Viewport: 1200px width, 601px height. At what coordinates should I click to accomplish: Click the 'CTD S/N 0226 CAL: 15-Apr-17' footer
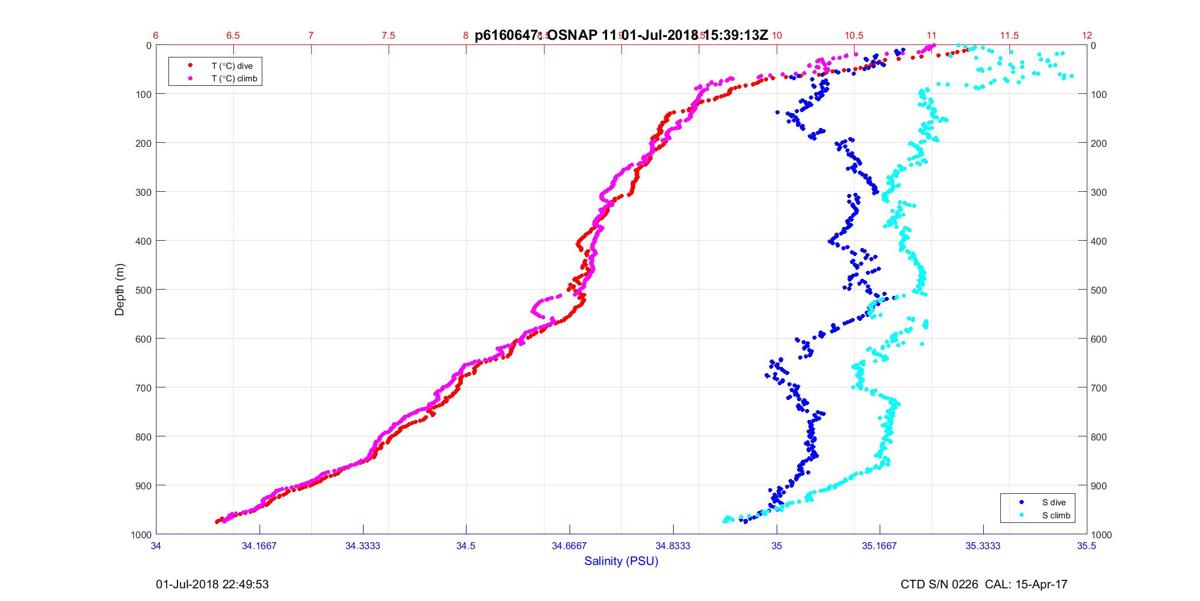click(985, 584)
